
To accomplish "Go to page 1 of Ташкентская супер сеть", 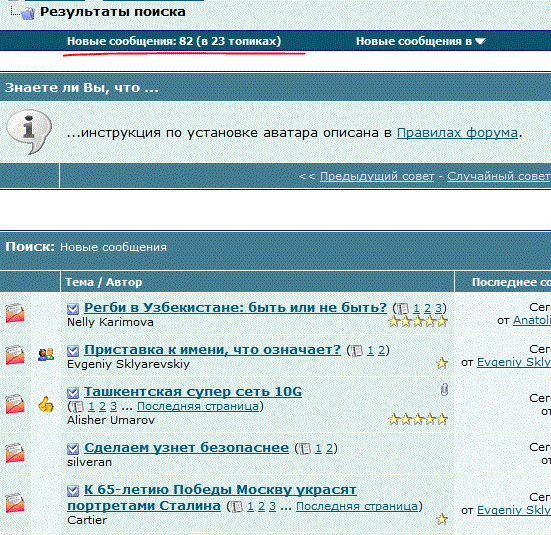I will tap(91, 407).
